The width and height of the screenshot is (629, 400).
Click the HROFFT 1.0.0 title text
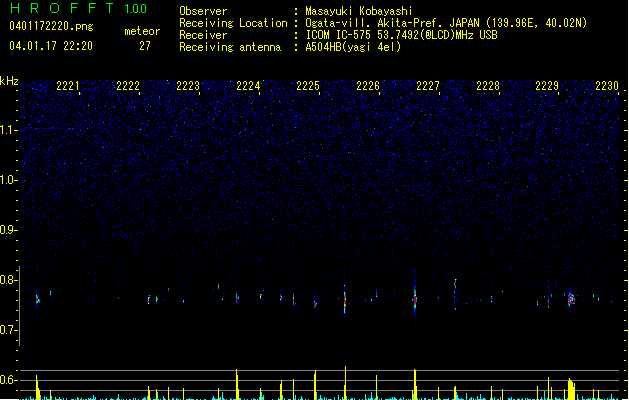point(79,8)
